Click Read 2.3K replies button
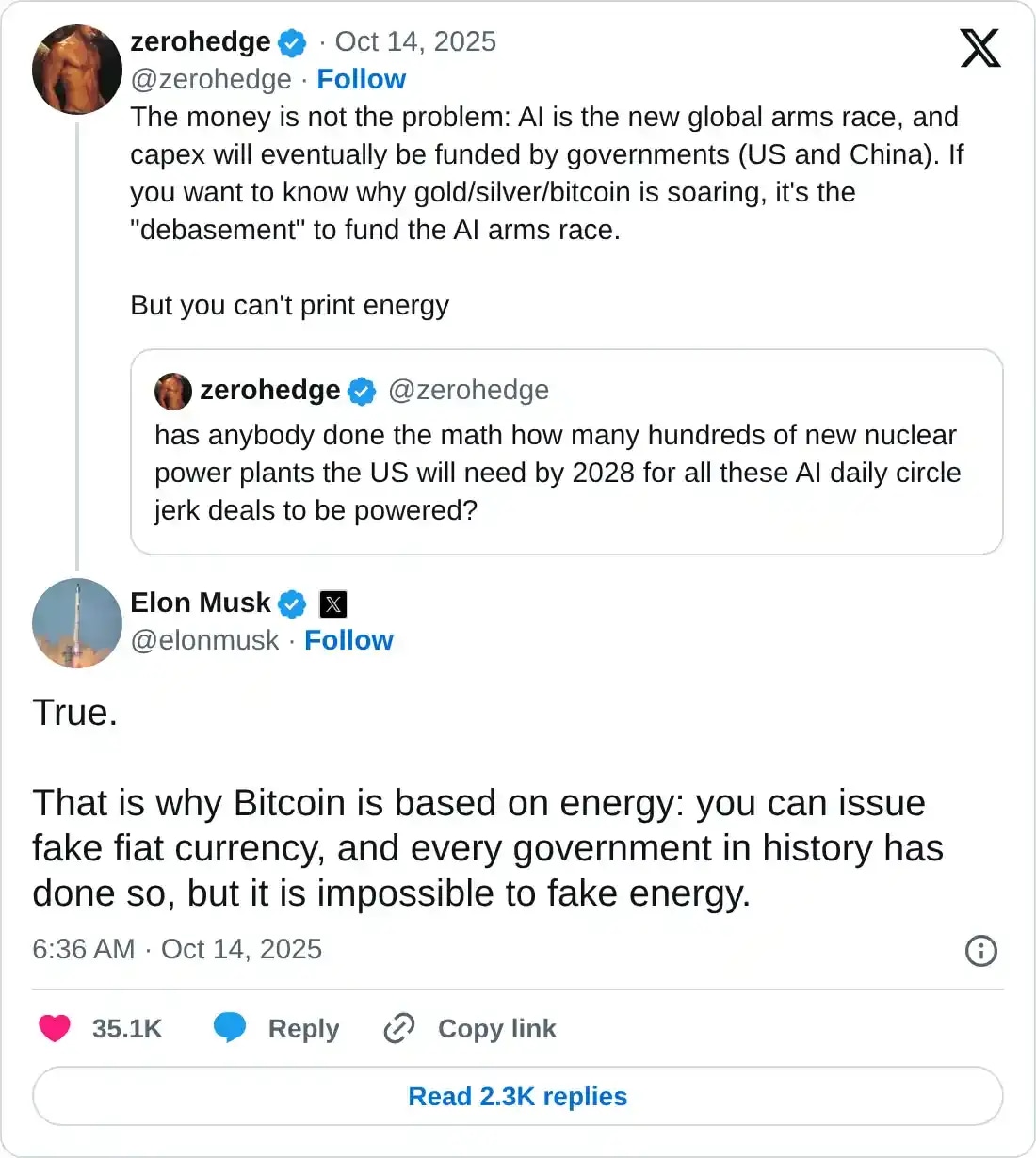Image resolution: width=1036 pixels, height=1158 pixels. tap(517, 1096)
